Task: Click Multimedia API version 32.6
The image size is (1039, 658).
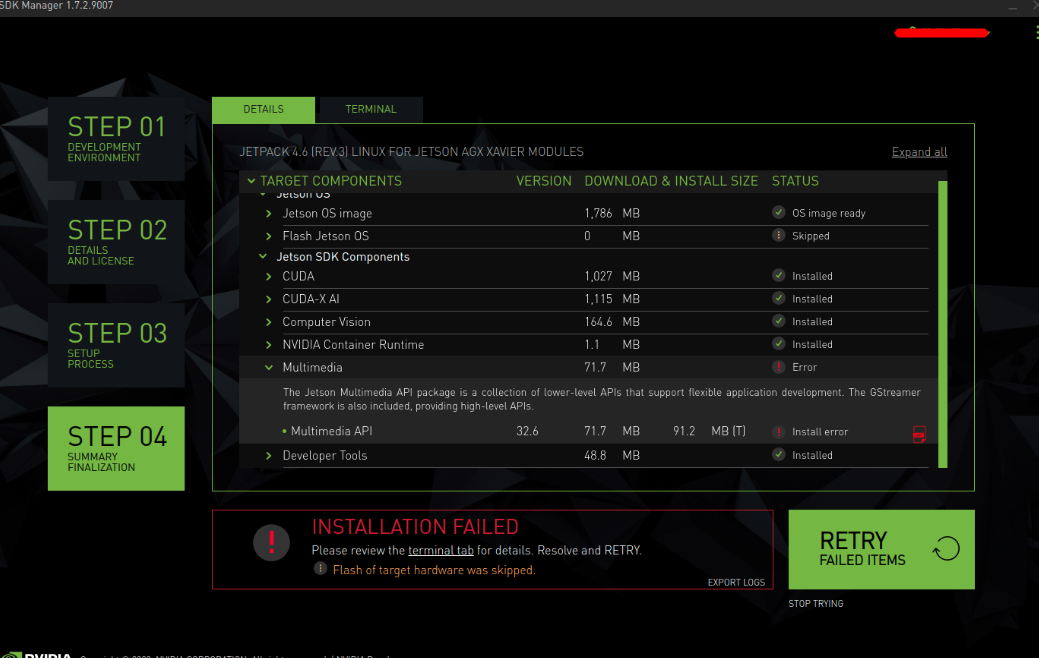Action: click(527, 431)
